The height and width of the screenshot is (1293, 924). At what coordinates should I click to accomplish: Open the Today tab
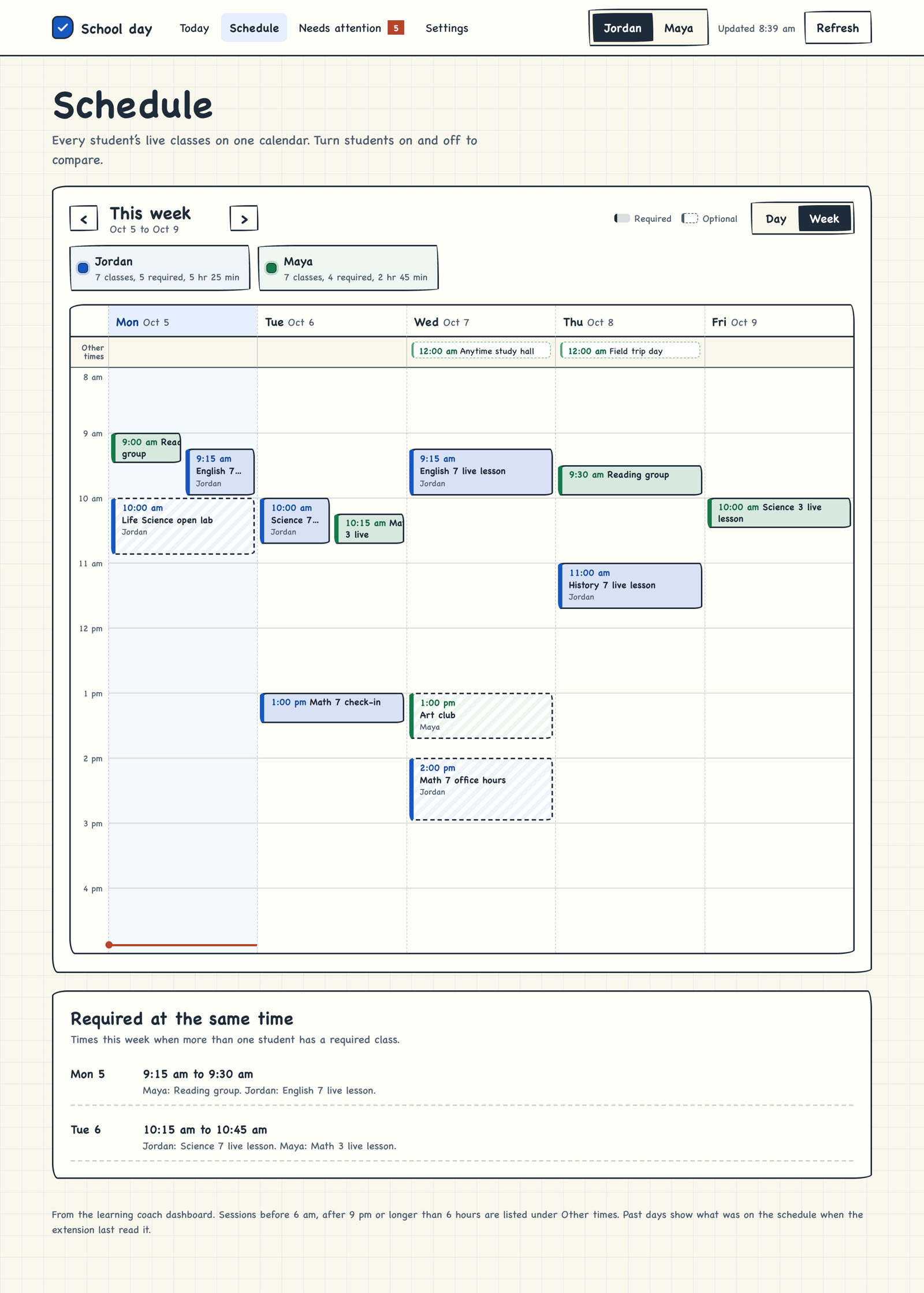[x=194, y=28]
